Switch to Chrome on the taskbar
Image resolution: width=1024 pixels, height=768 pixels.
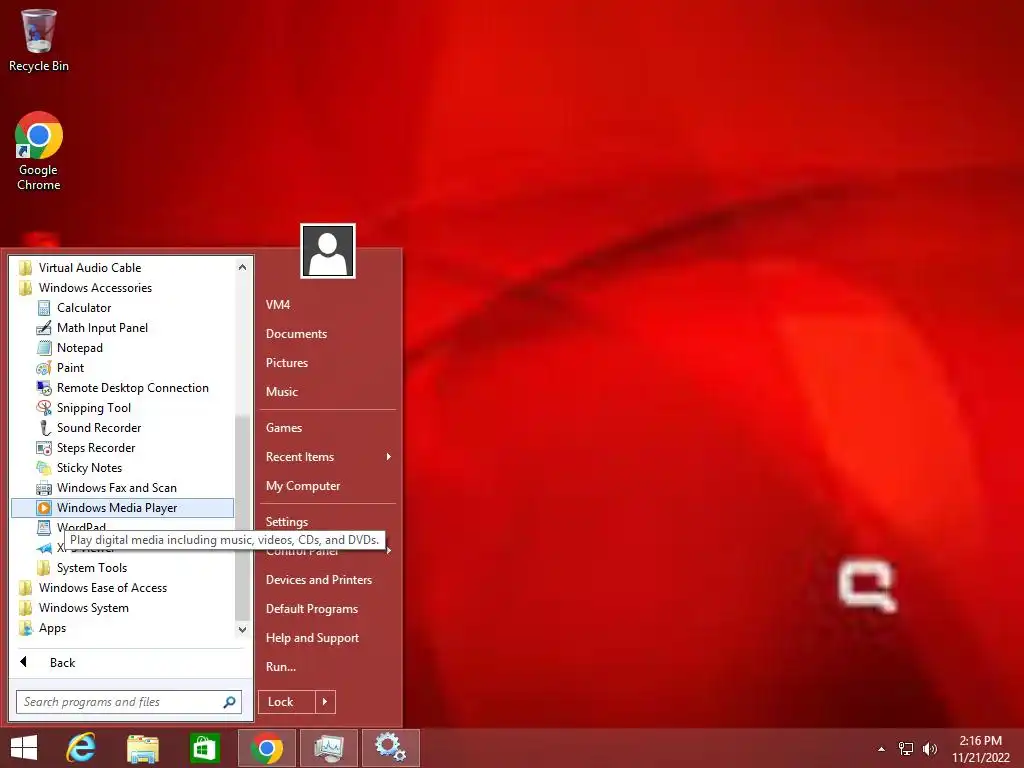[266, 748]
